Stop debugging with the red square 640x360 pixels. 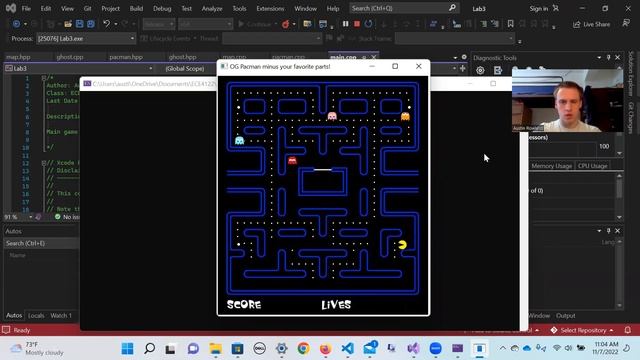pyautogui.click(x=357, y=24)
